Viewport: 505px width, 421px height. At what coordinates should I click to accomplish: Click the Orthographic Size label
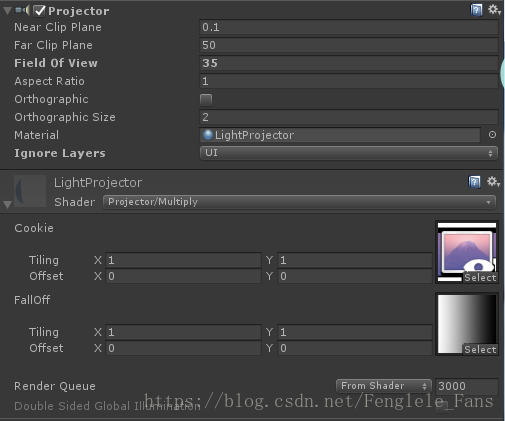tap(65, 117)
